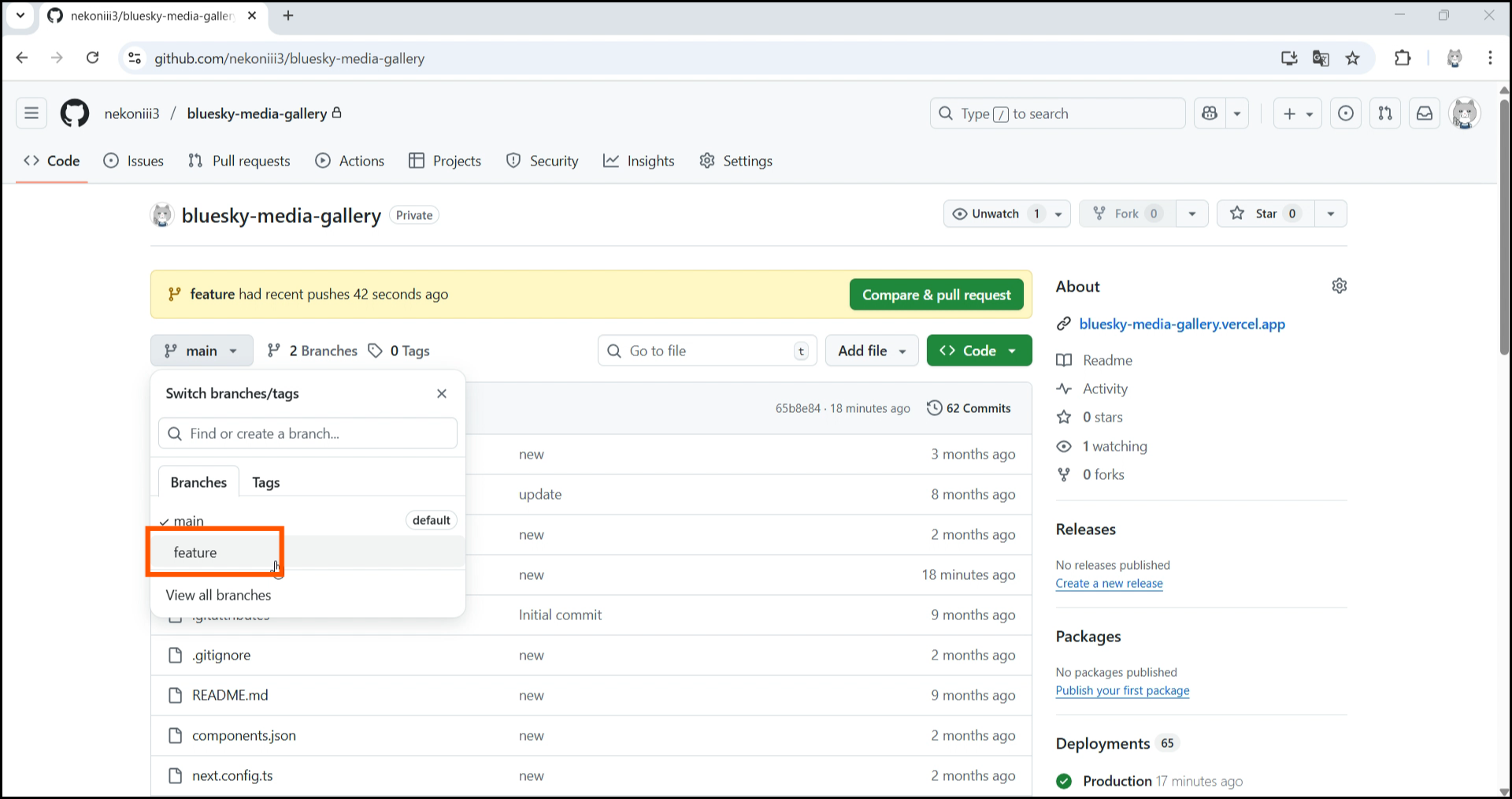Click the translate page icon in address bar
The image size is (1512, 799).
[1321, 58]
